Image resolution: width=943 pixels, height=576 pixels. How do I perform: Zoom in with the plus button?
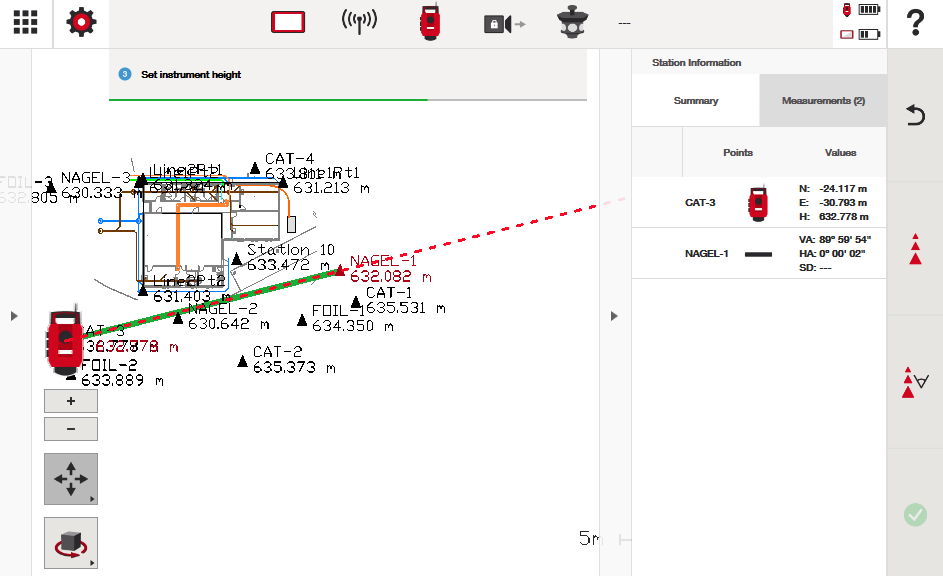click(x=71, y=401)
